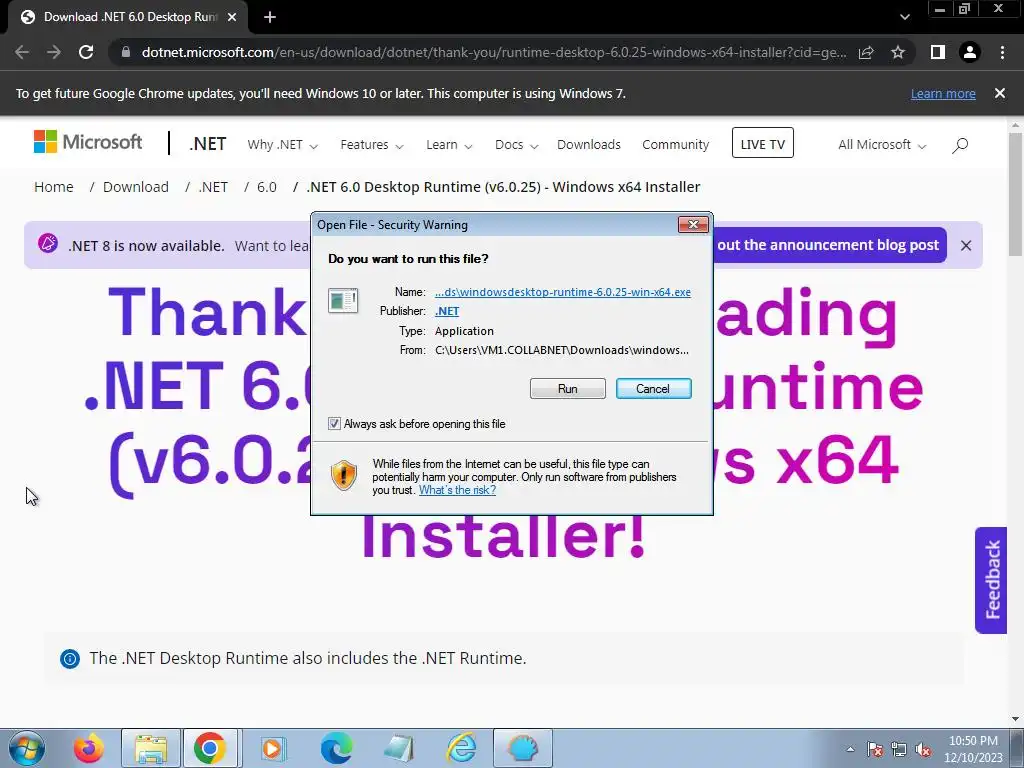
Task: Open the What's the risk? link
Action: [x=457, y=490]
